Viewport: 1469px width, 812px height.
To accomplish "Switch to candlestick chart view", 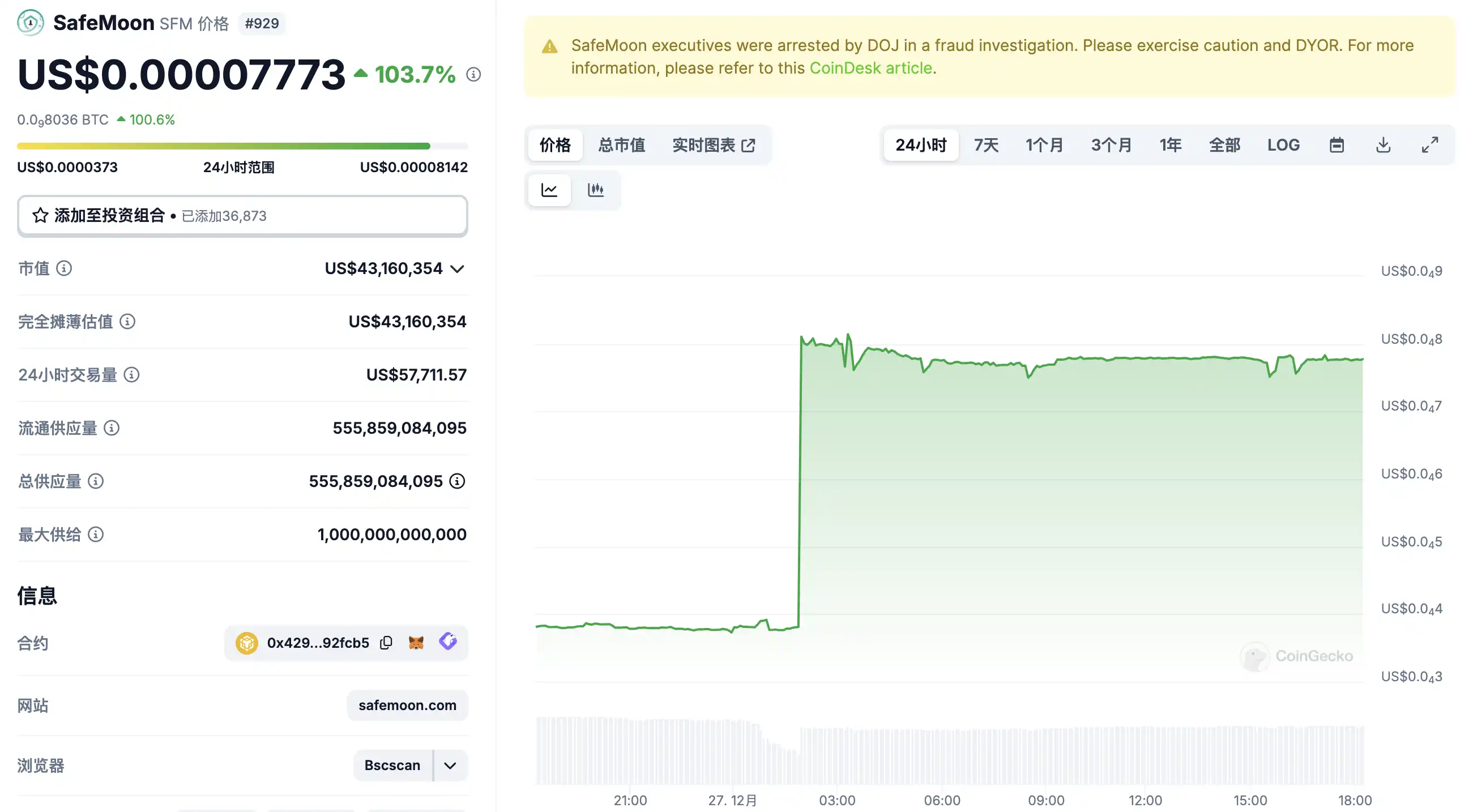I will click(x=595, y=190).
